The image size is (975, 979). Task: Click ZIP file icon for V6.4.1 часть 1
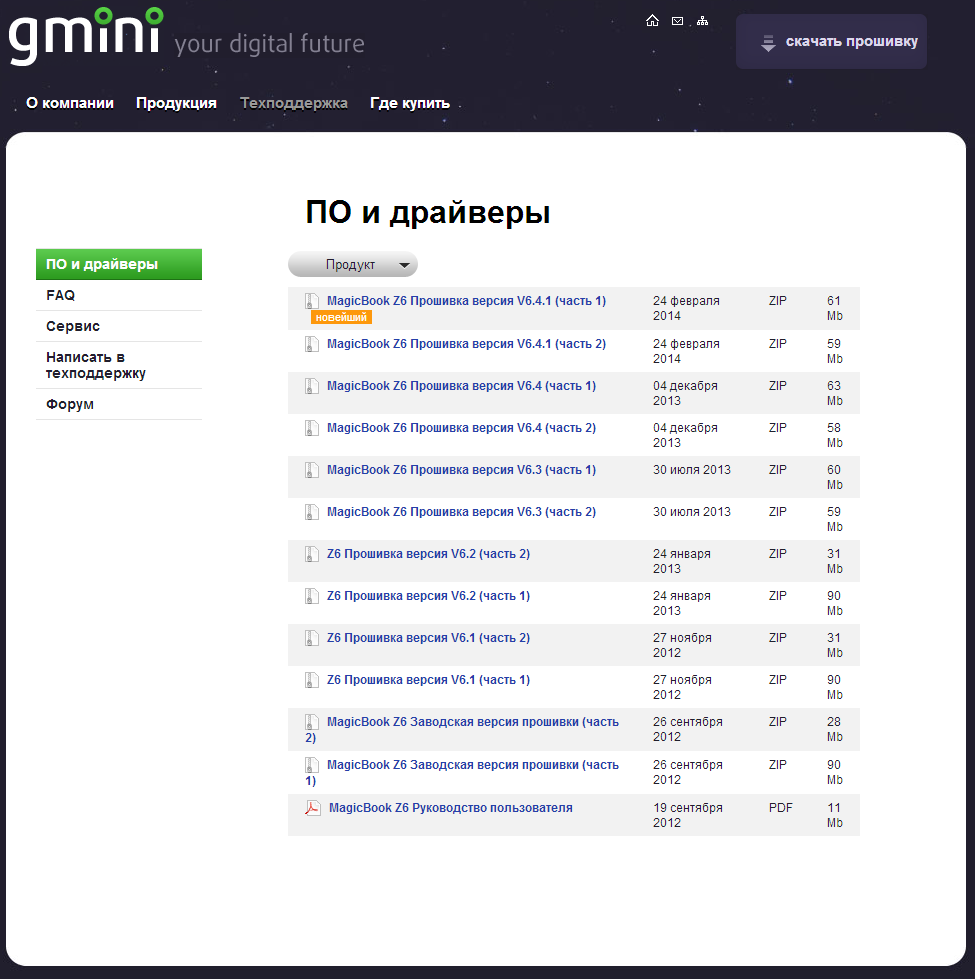pyautogui.click(x=311, y=301)
